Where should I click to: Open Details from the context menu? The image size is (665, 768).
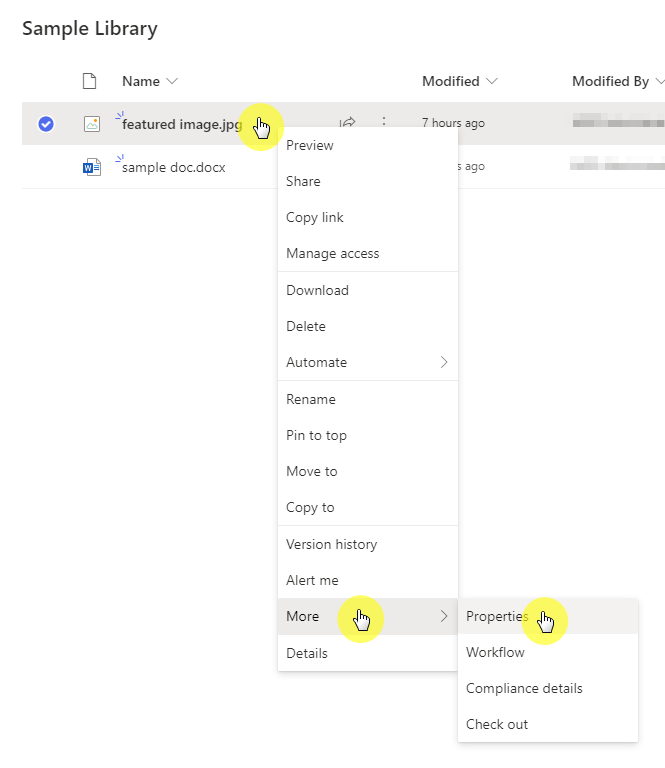(x=368, y=653)
